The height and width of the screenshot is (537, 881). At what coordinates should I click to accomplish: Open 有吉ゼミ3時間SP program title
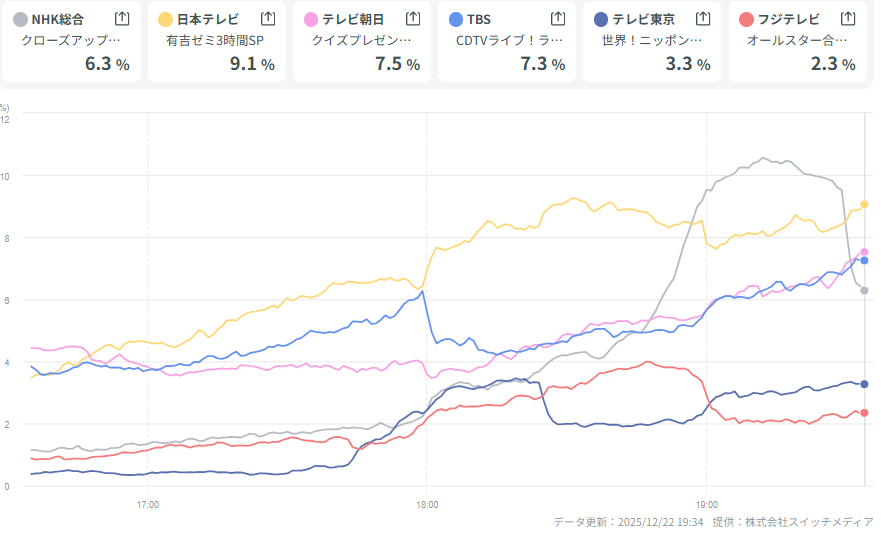[x=215, y=41]
